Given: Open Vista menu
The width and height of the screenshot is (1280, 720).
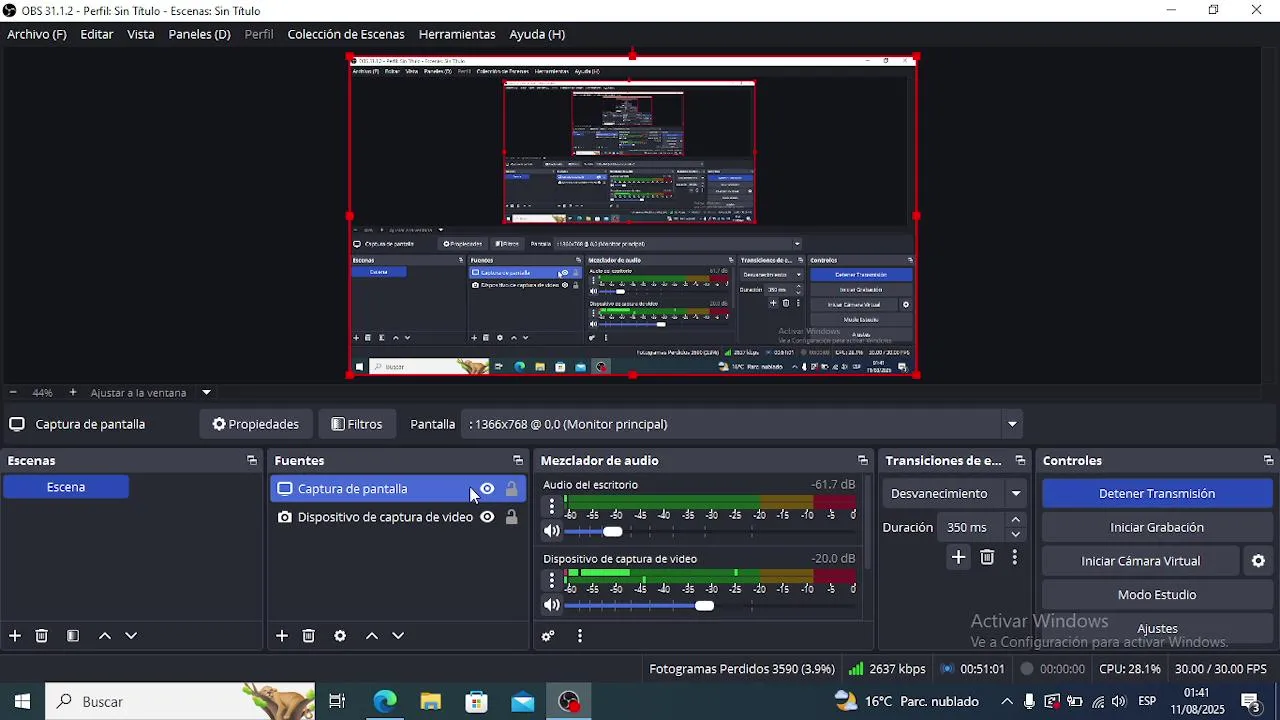Looking at the screenshot, I should (141, 34).
